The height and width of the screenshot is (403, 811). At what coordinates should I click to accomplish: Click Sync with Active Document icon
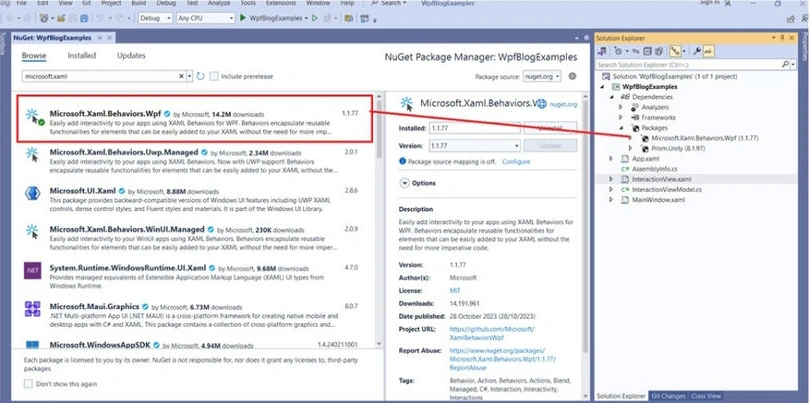(x=636, y=51)
